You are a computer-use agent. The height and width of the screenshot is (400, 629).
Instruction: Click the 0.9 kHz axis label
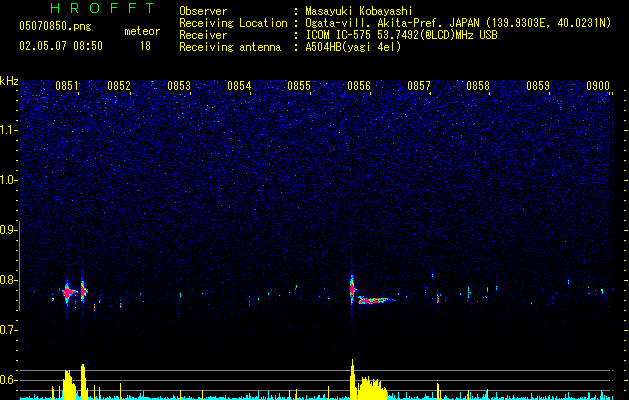9,230
